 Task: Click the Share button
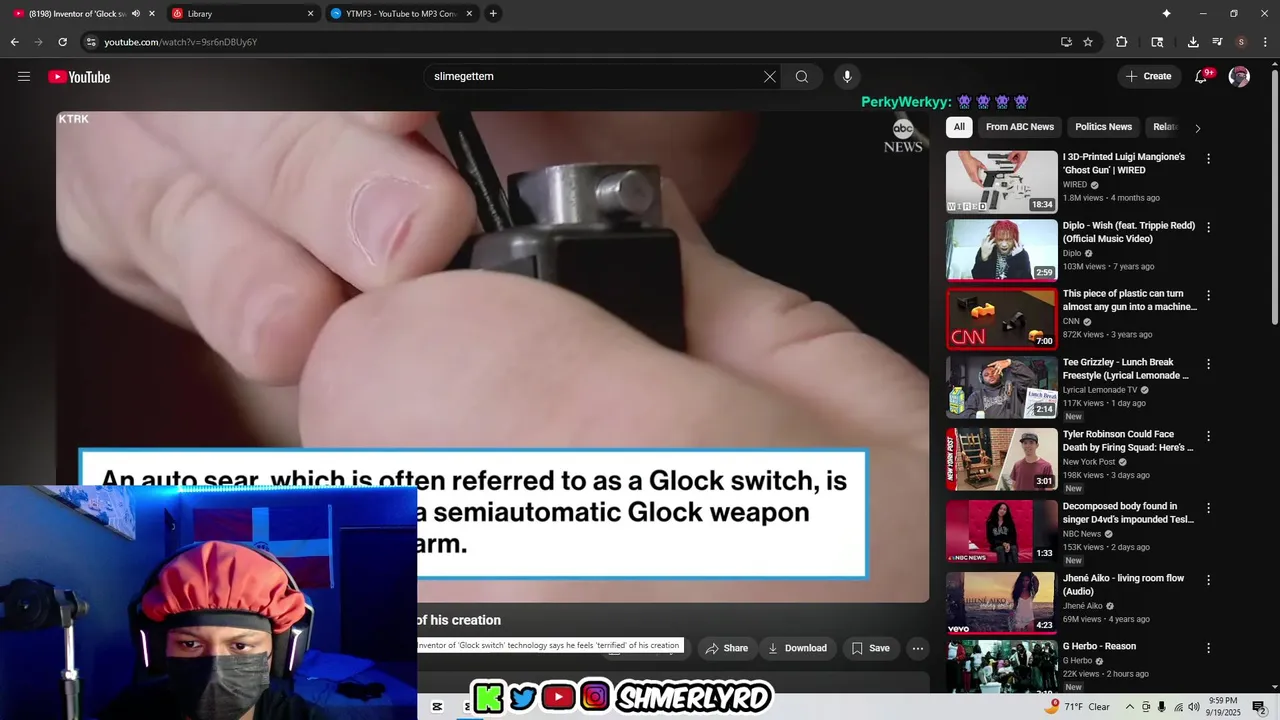tap(726, 648)
